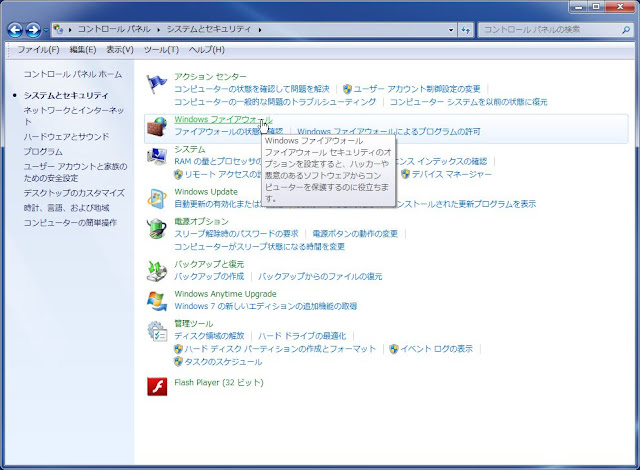
Task: Go to コントロール パネル ホーム
Action: click(x=73, y=74)
